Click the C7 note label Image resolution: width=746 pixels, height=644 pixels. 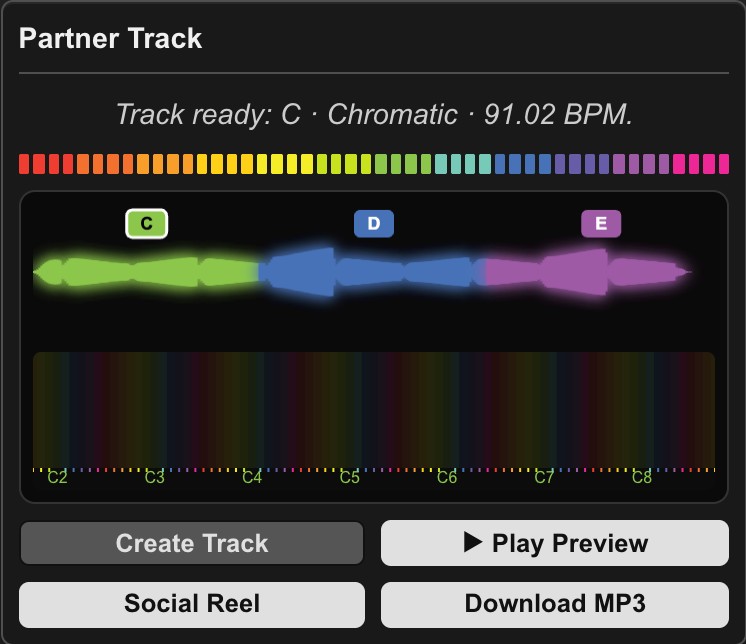544,477
